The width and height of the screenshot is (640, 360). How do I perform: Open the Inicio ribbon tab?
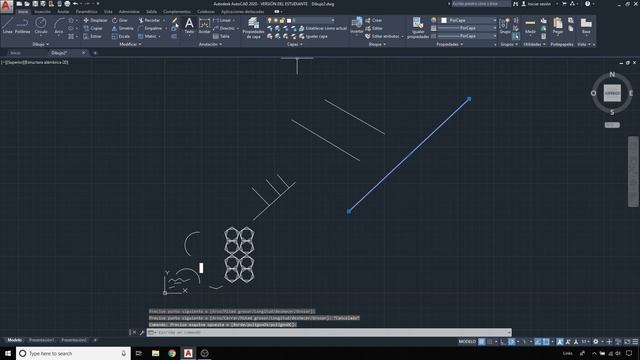pos(23,11)
